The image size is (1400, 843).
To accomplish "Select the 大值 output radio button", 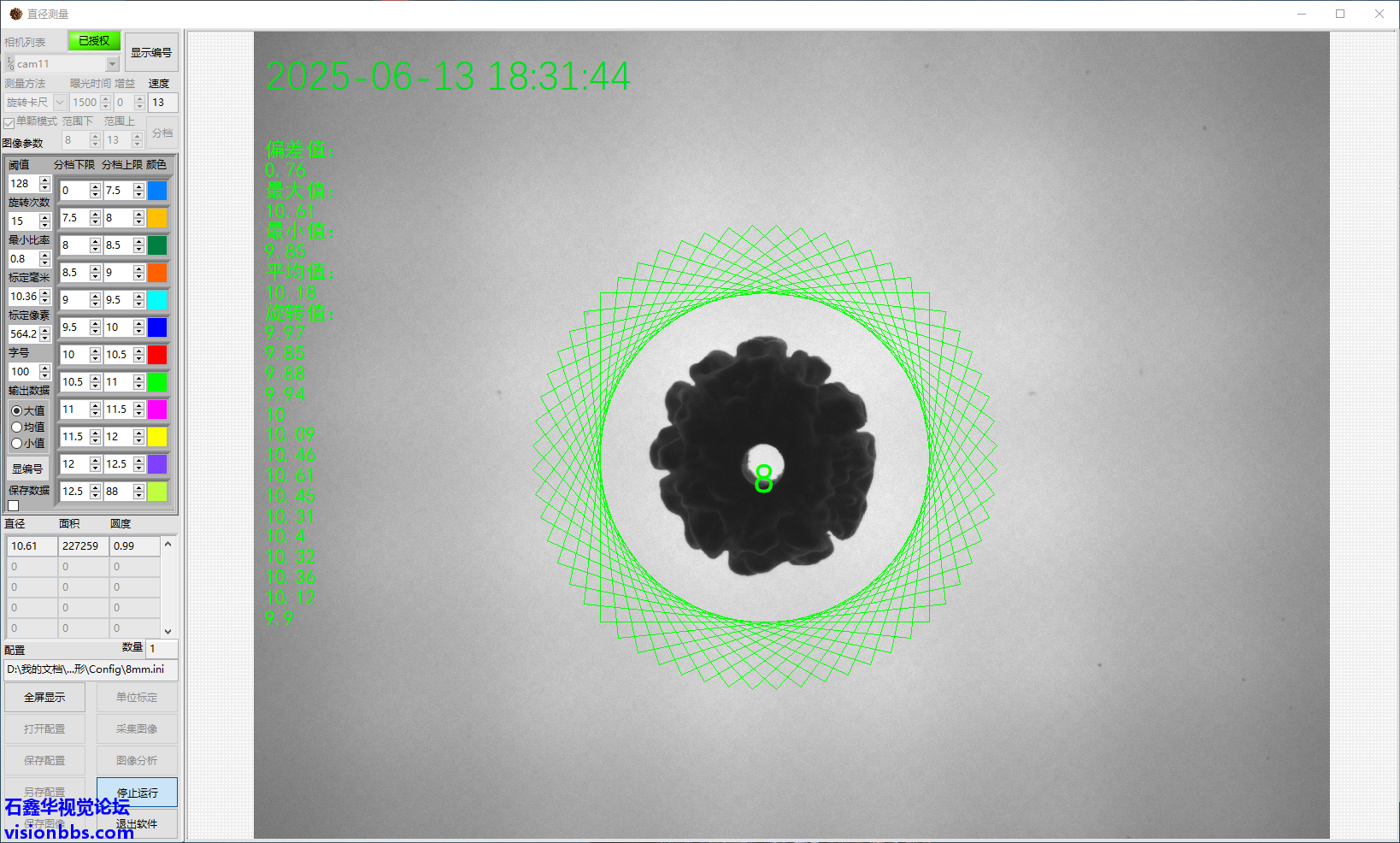I will click(17, 411).
